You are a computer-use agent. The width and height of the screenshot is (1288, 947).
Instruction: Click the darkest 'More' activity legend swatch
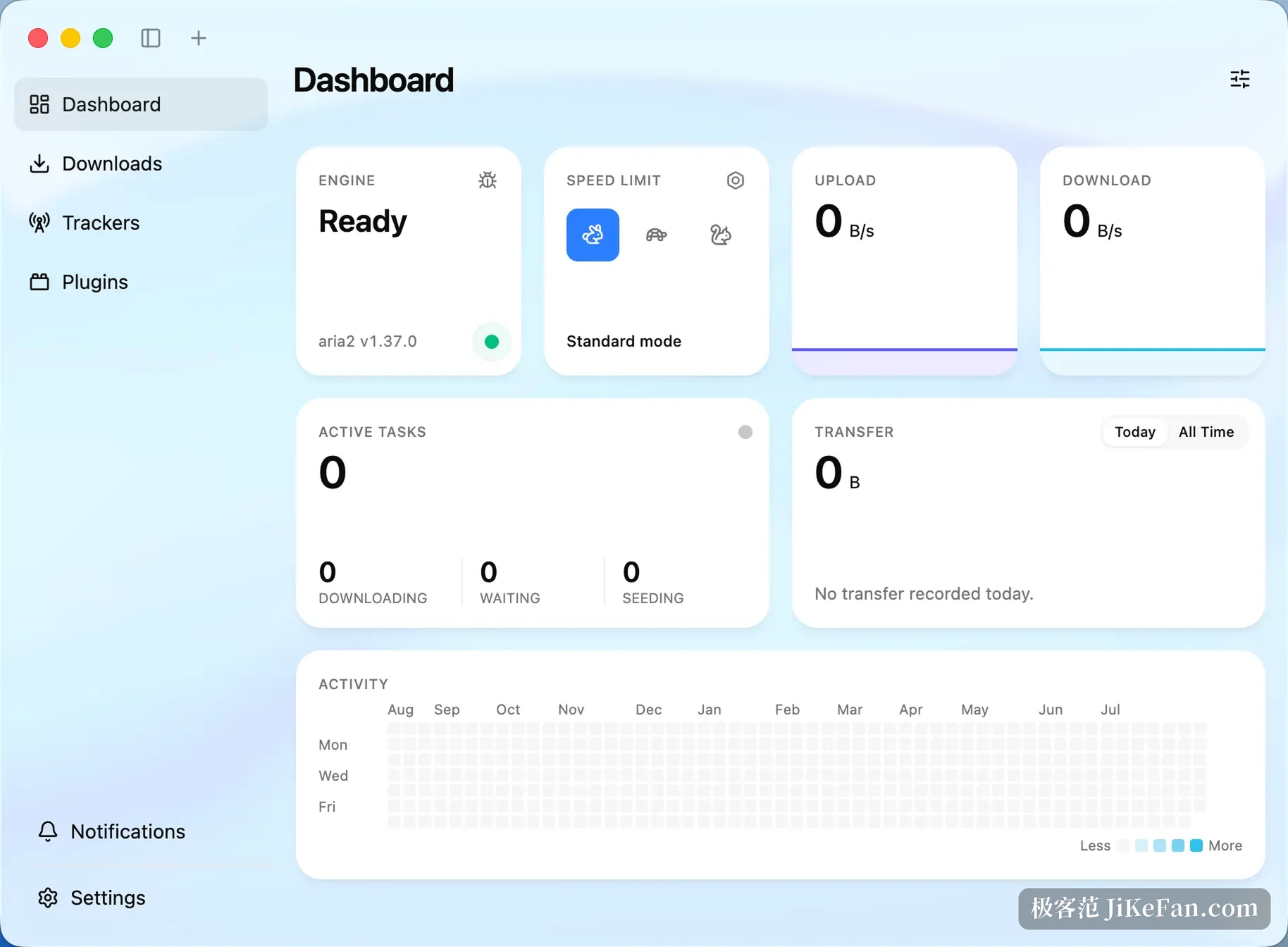(x=1196, y=846)
